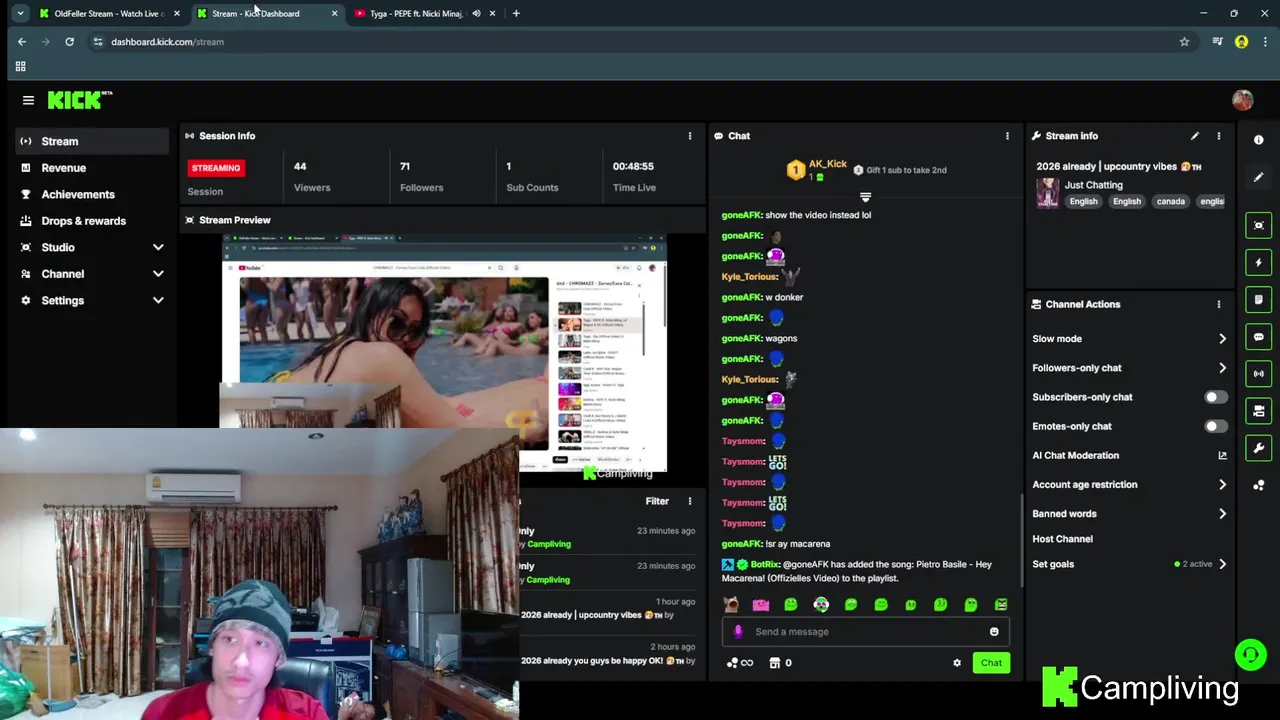Open Slow mode options arrow

click(x=1222, y=339)
